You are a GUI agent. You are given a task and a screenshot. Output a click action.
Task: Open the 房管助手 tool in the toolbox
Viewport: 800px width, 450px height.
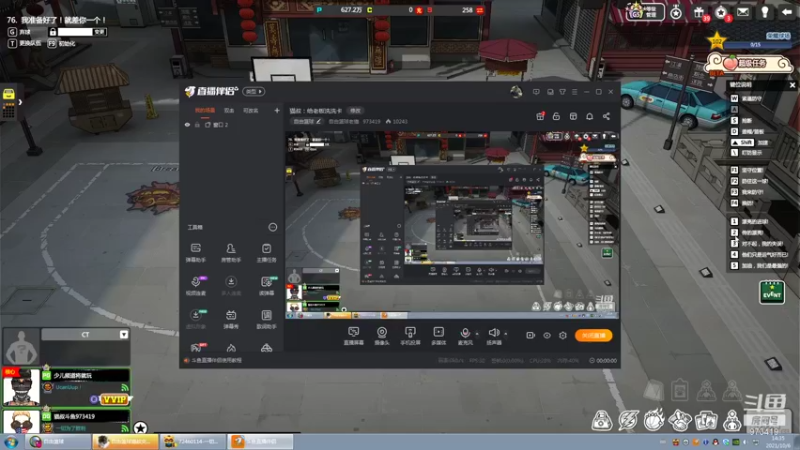[x=231, y=253]
